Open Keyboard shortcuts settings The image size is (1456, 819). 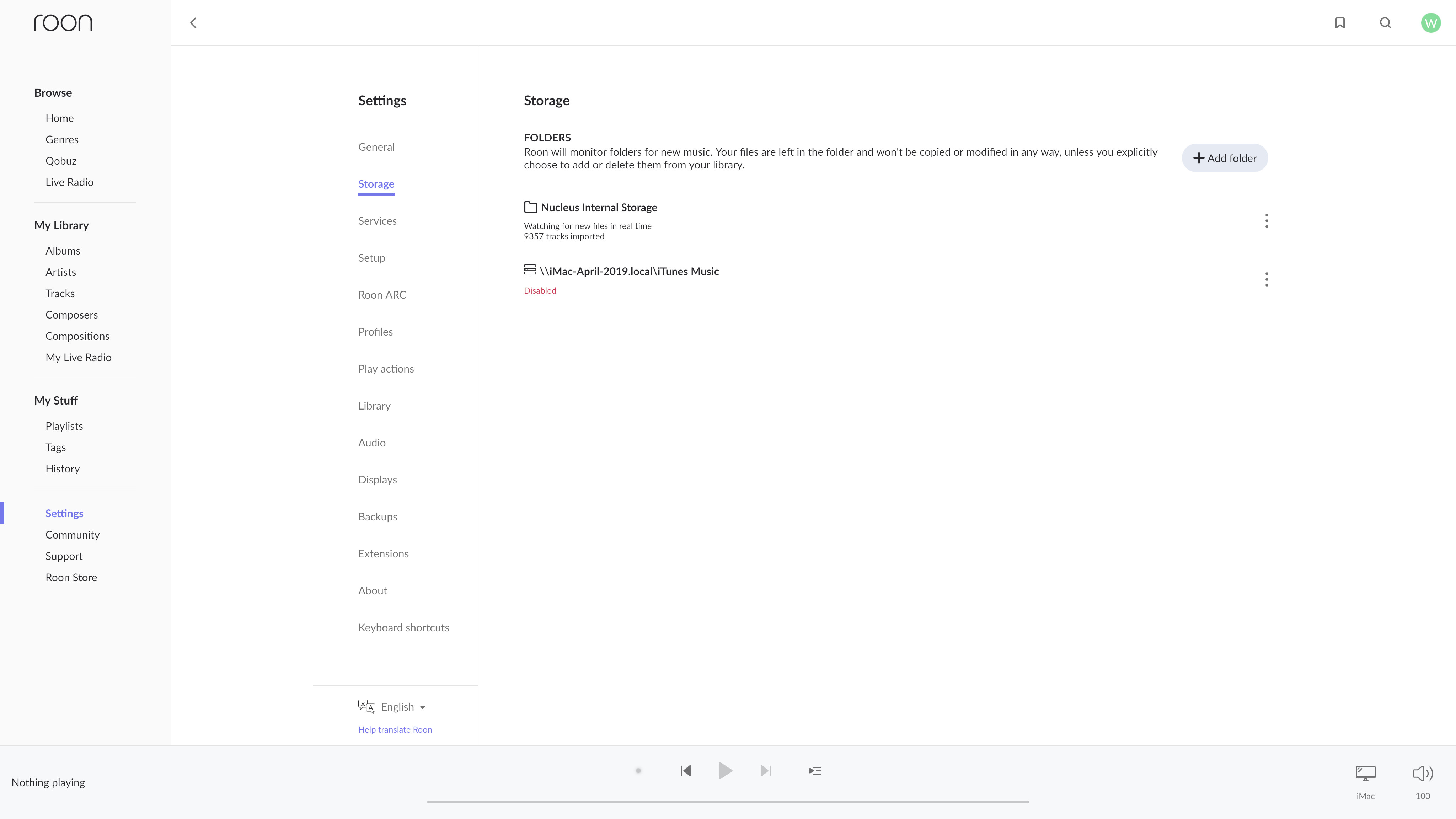coord(403,627)
